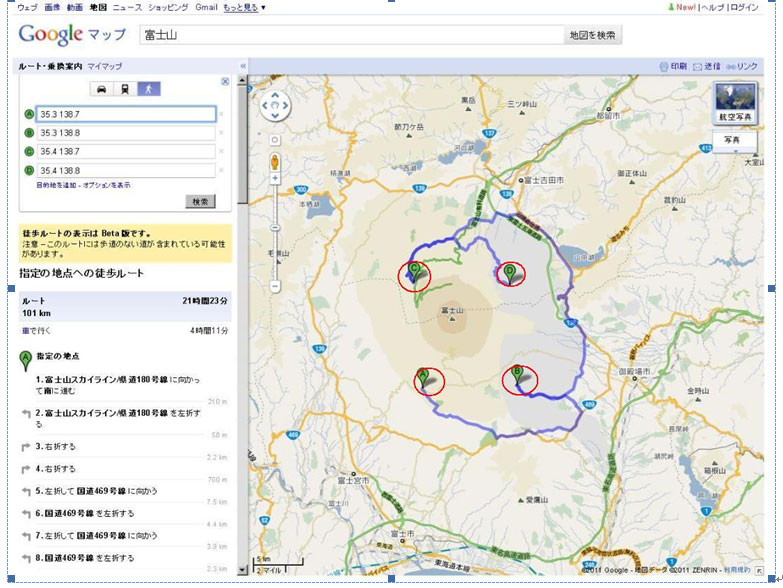783x588 pixels.
Task: Click the pan map down arrow
Action: coord(275,116)
